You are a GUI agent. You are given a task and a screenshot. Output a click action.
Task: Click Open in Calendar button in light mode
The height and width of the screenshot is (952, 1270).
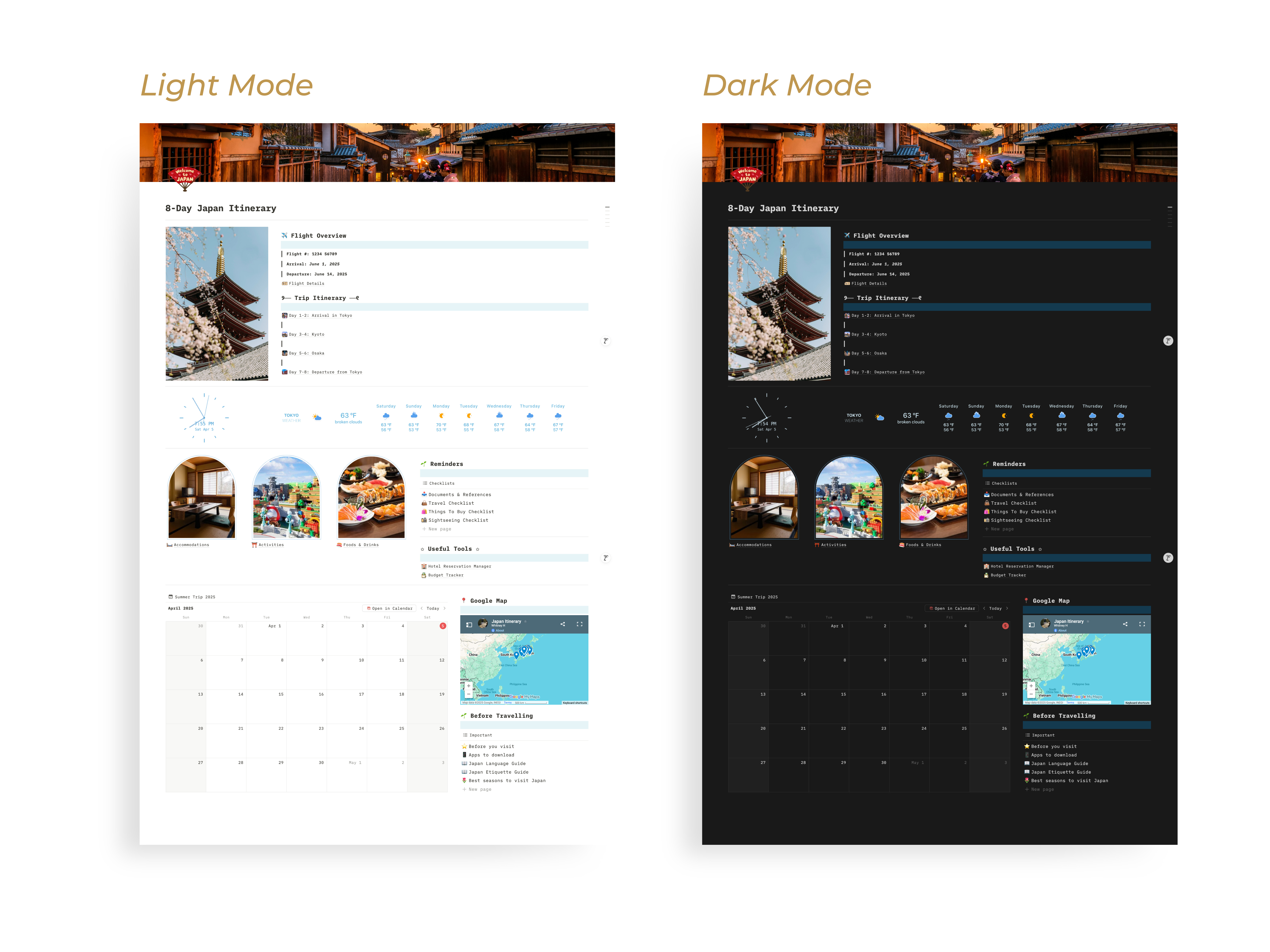click(x=389, y=608)
